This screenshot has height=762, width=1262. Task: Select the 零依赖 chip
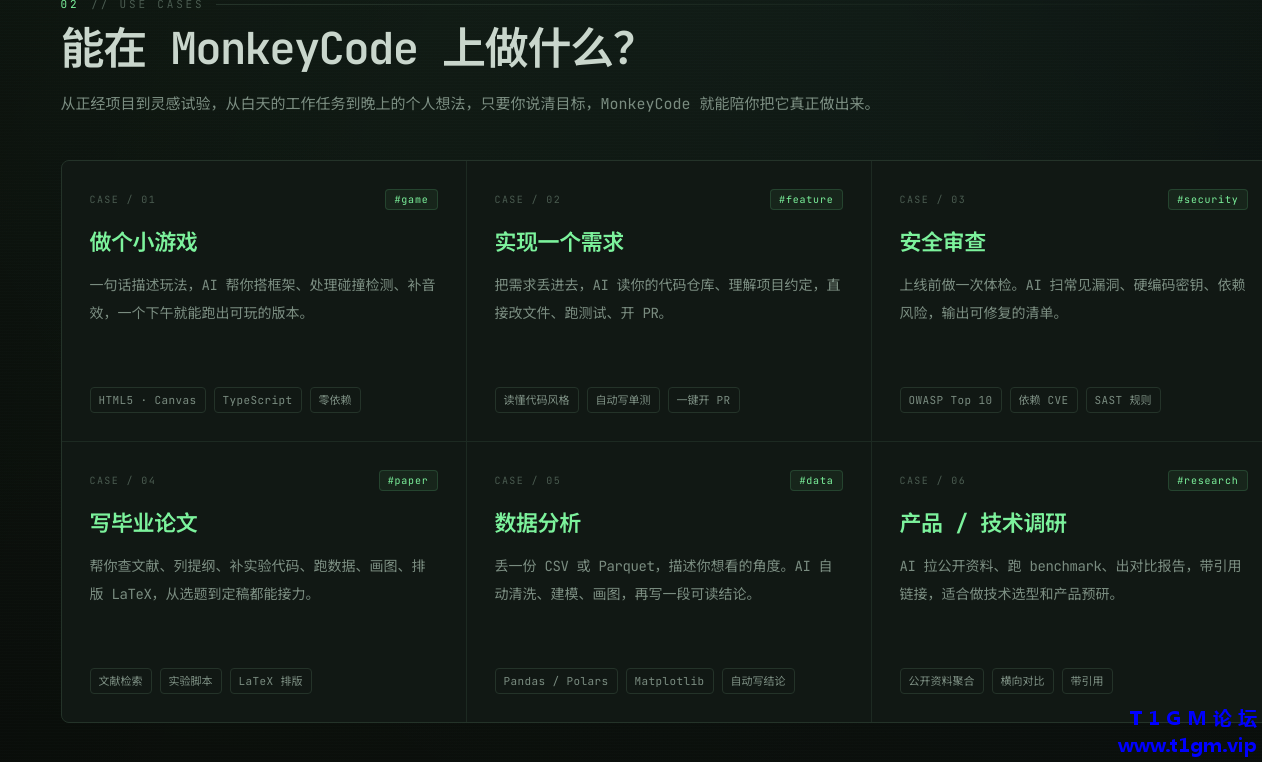[x=335, y=400]
